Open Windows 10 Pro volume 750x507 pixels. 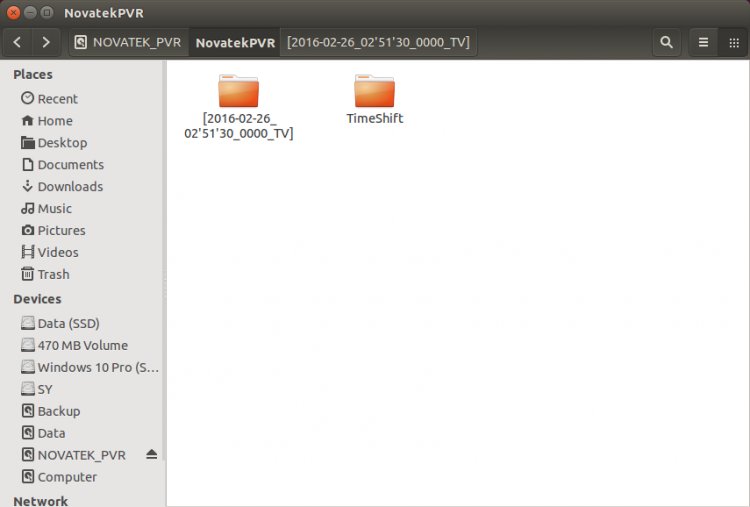click(97, 368)
